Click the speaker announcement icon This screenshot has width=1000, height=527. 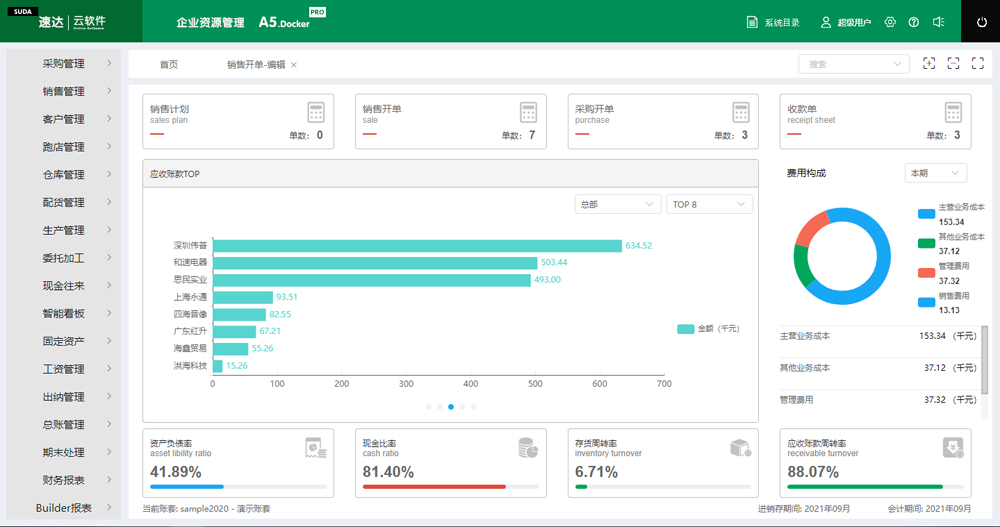click(938, 22)
